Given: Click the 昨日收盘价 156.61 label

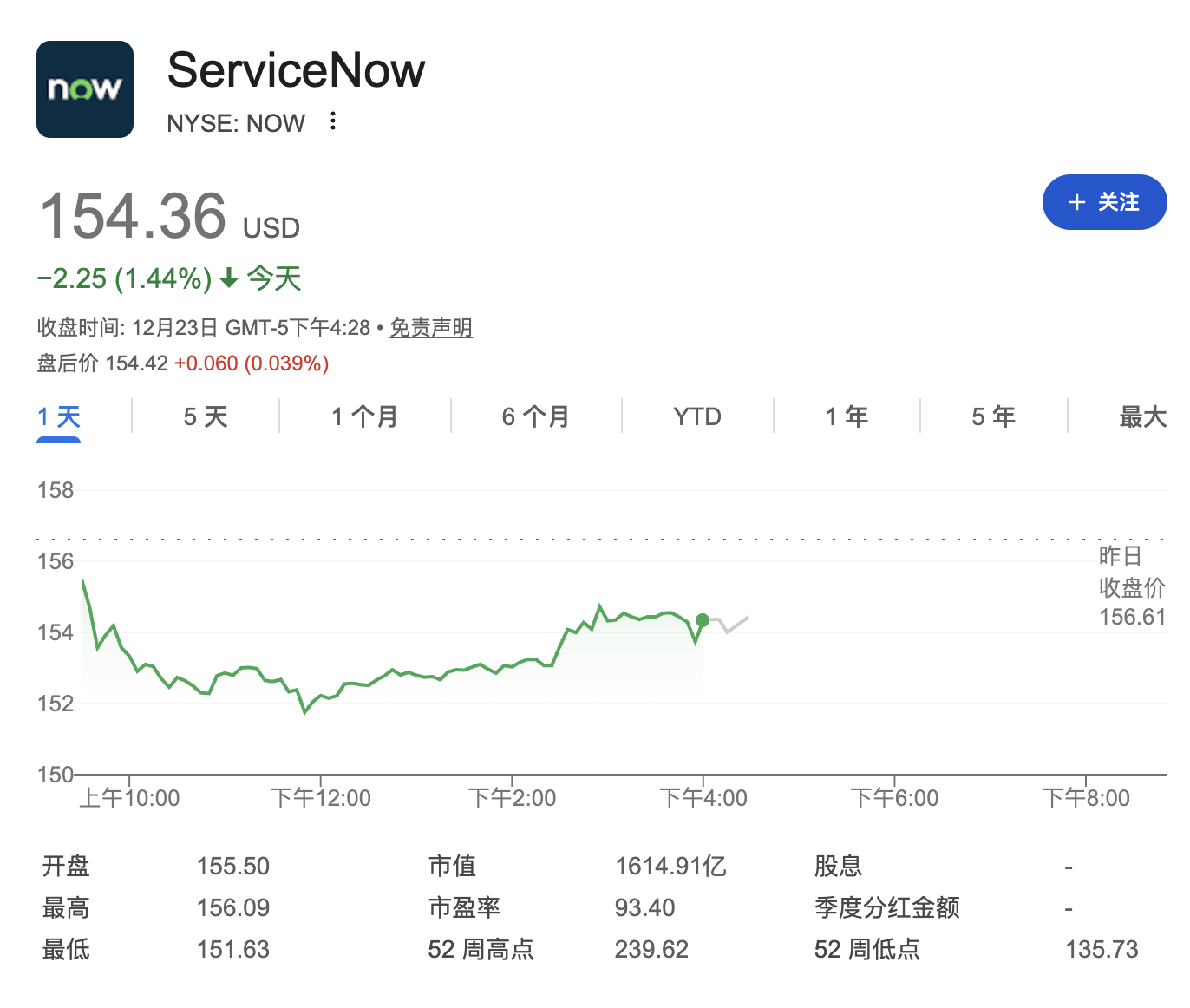Looking at the screenshot, I should tap(1132, 586).
